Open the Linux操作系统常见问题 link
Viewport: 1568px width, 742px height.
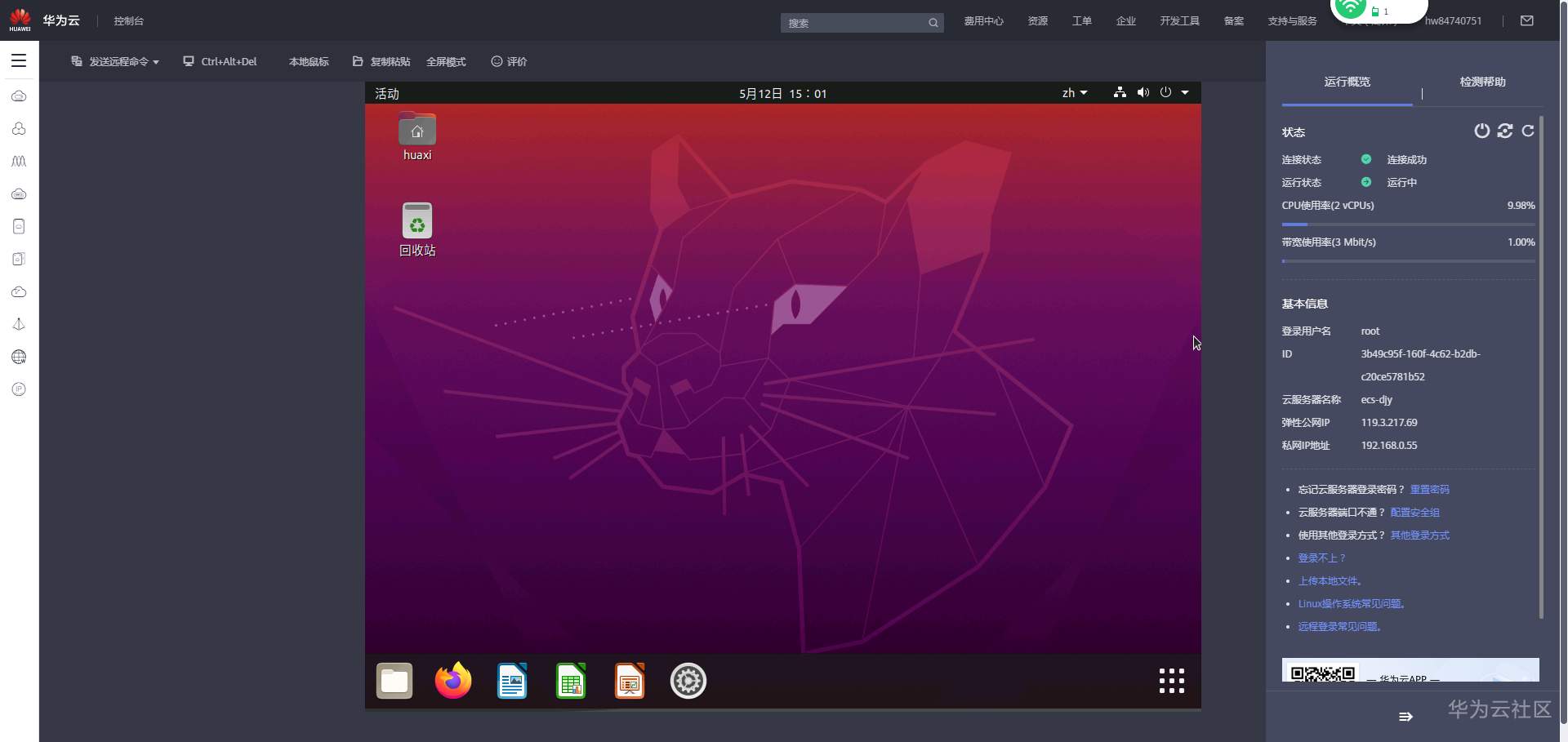tap(1352, 604)
